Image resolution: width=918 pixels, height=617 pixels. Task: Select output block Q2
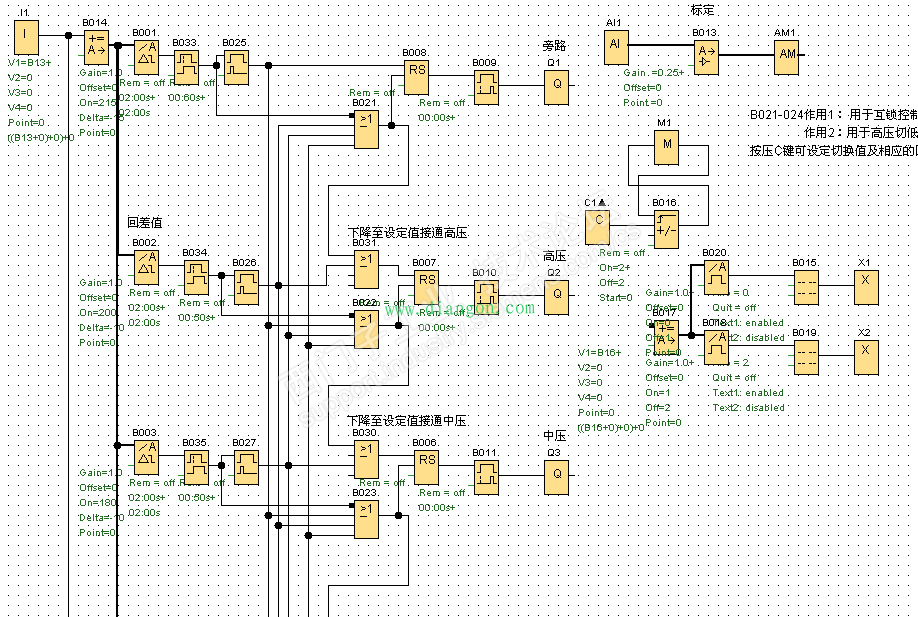tap(557, 297)
